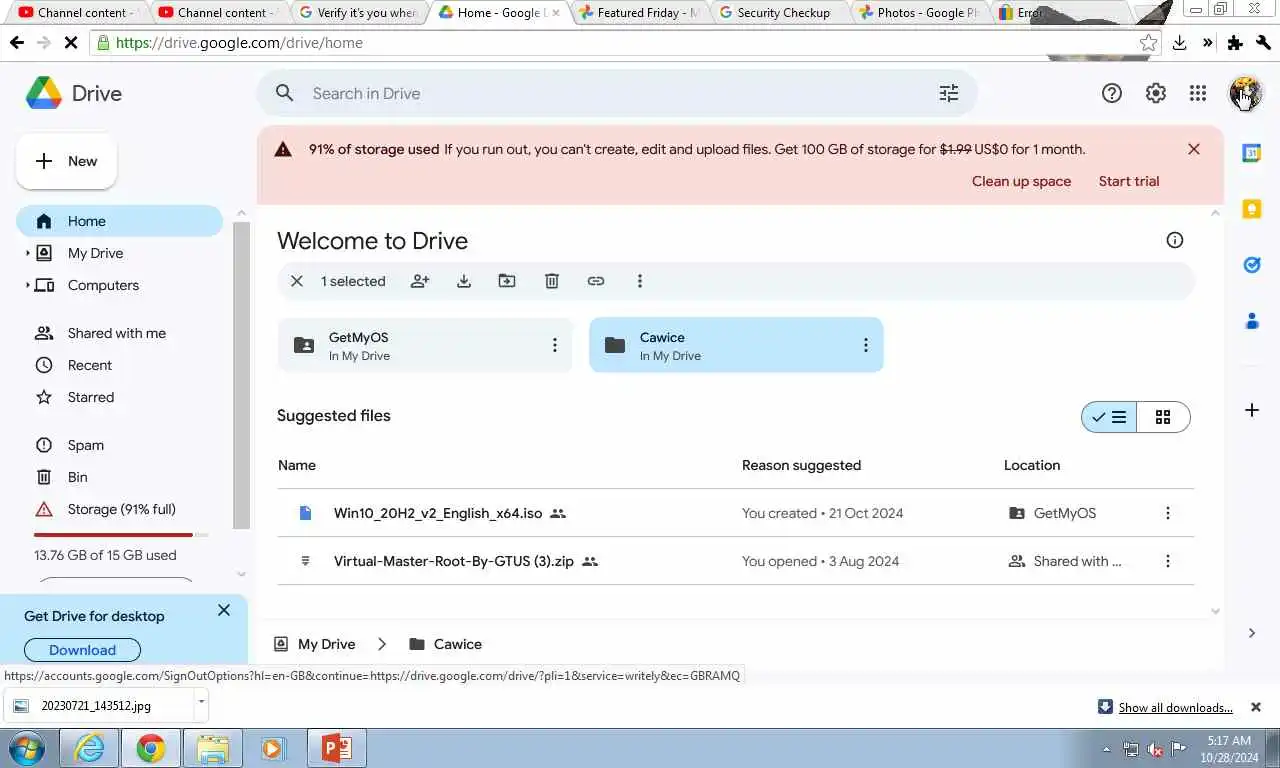1280x768 pixels.
Task: Switch to Photos - Google tab
Action: [920, 13]
